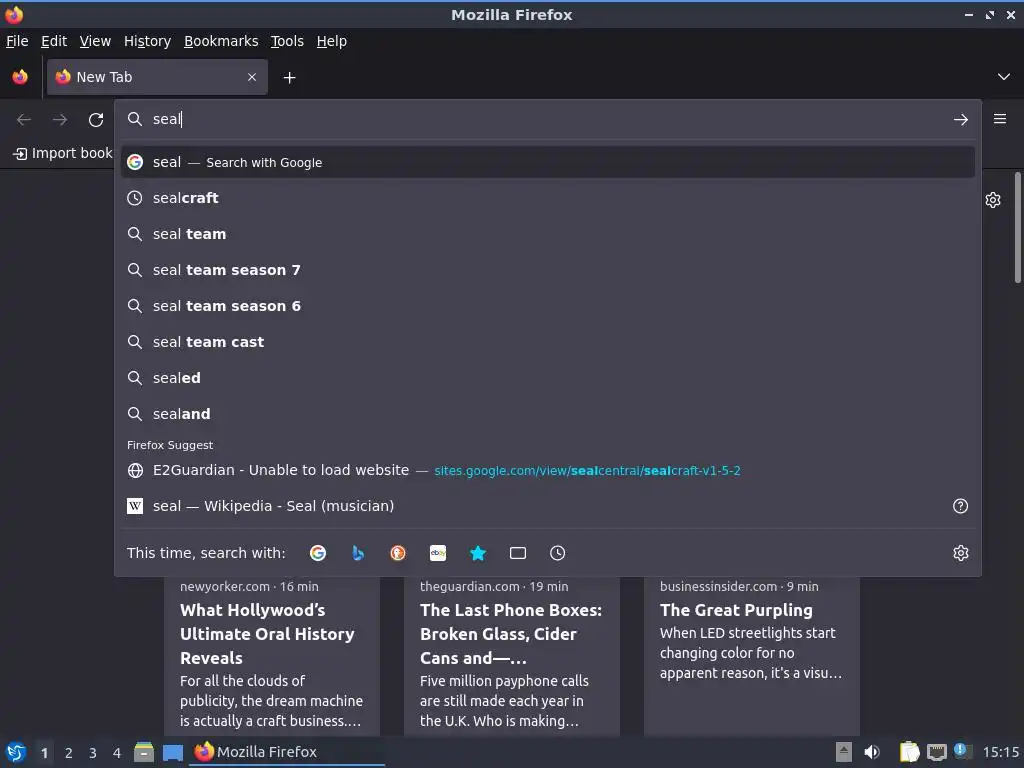The width and height of the screenshot is (1024, 768).
Task: Go back one page
Action: click(24, 120)
